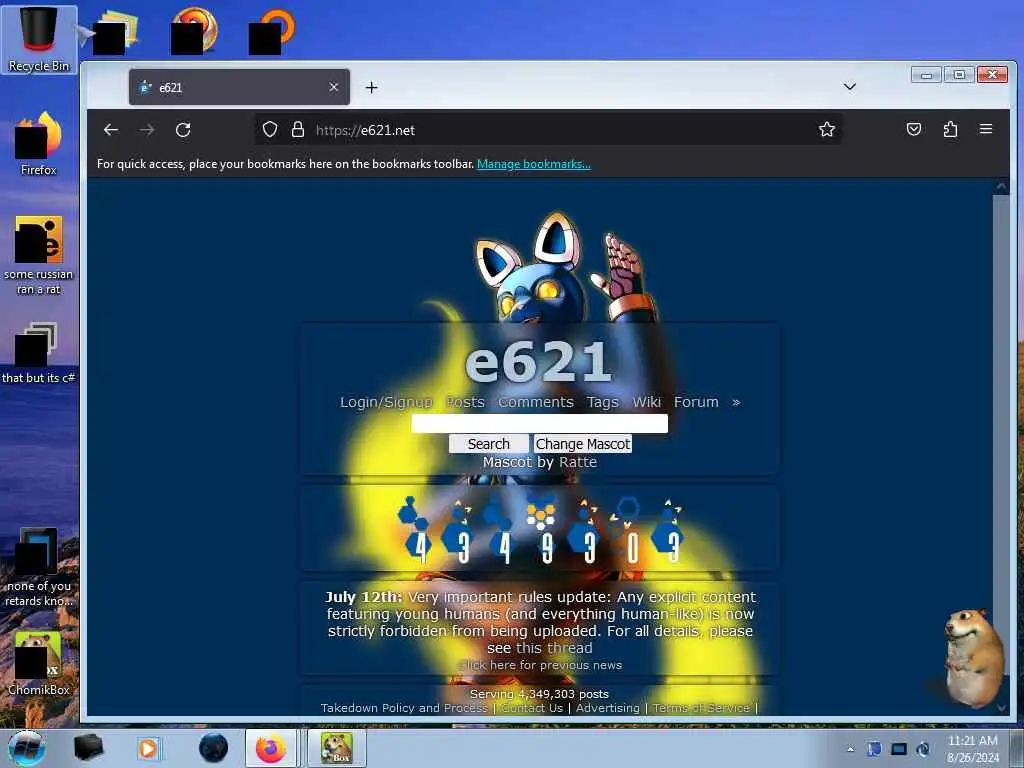Screen dimensions: 1024x768
Task: Open the clock showing 11:21 AM
Action: click(x=973, y=749)
